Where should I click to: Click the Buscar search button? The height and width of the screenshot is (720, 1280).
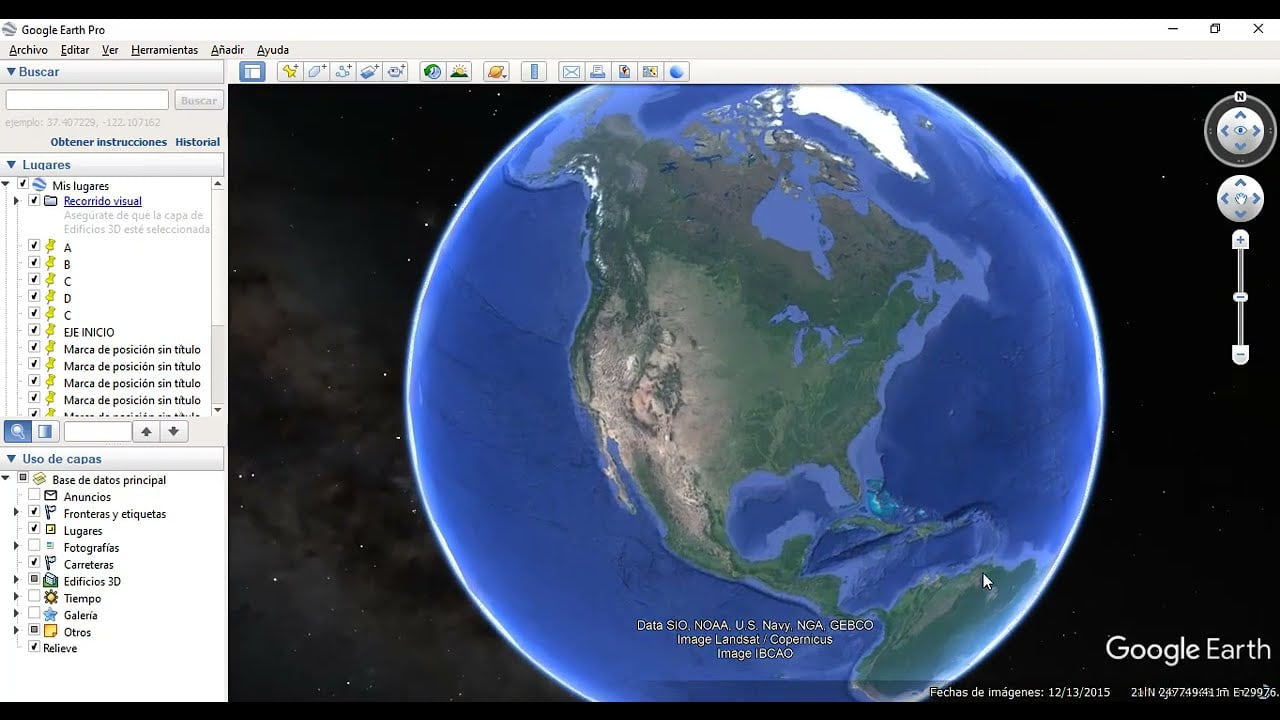[x=199, y=100]
